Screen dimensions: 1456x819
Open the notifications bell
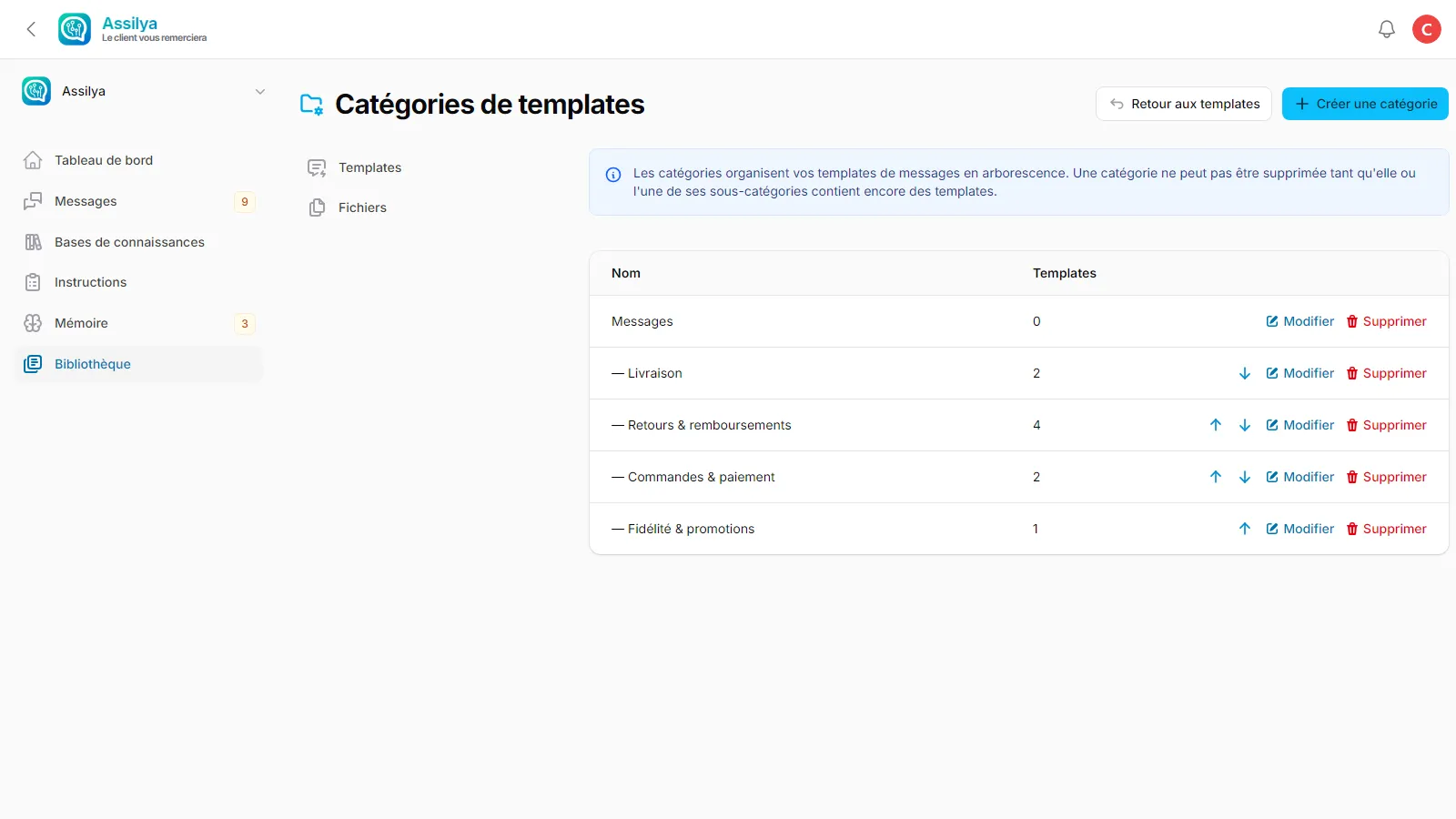1386,29
